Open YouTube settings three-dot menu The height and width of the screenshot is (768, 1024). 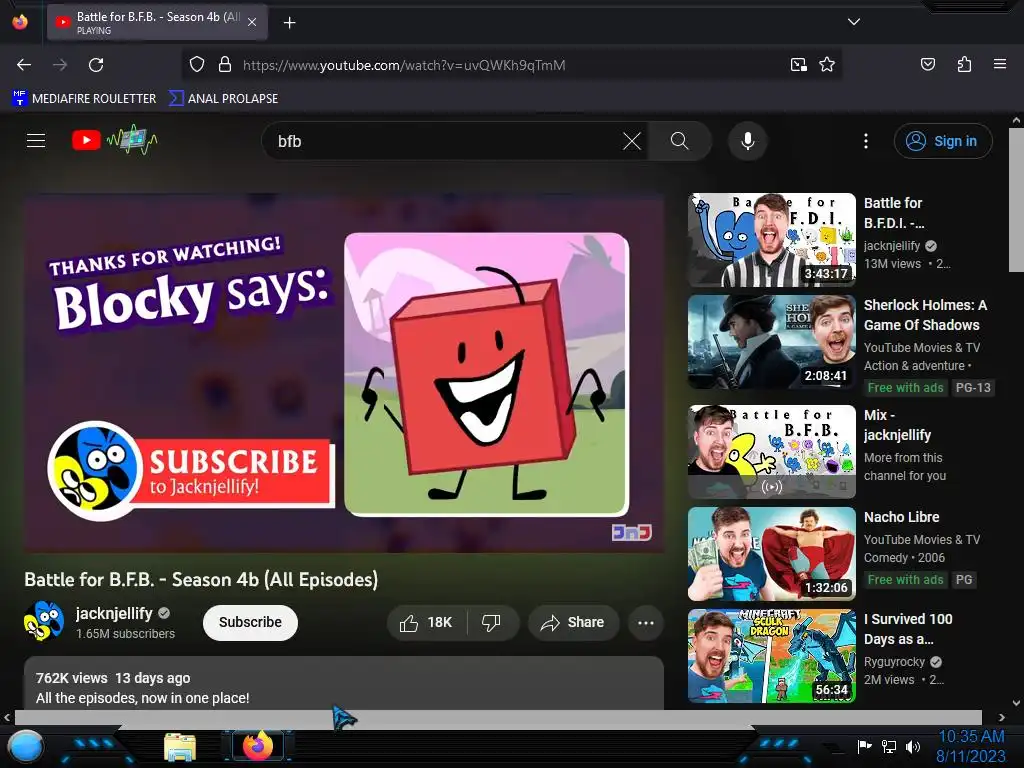[866, 141]
